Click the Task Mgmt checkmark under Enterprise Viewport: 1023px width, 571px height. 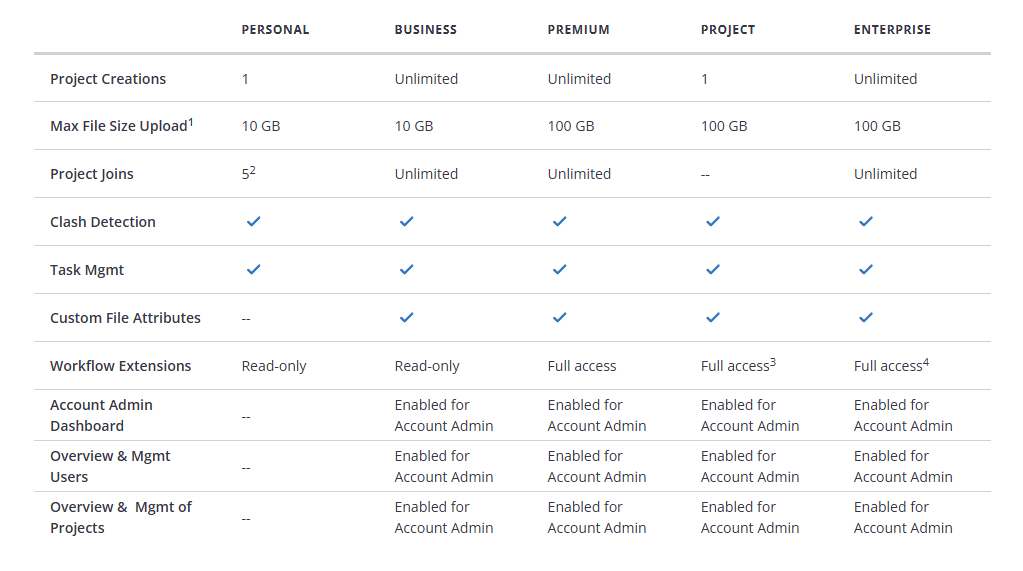(866, 270)
